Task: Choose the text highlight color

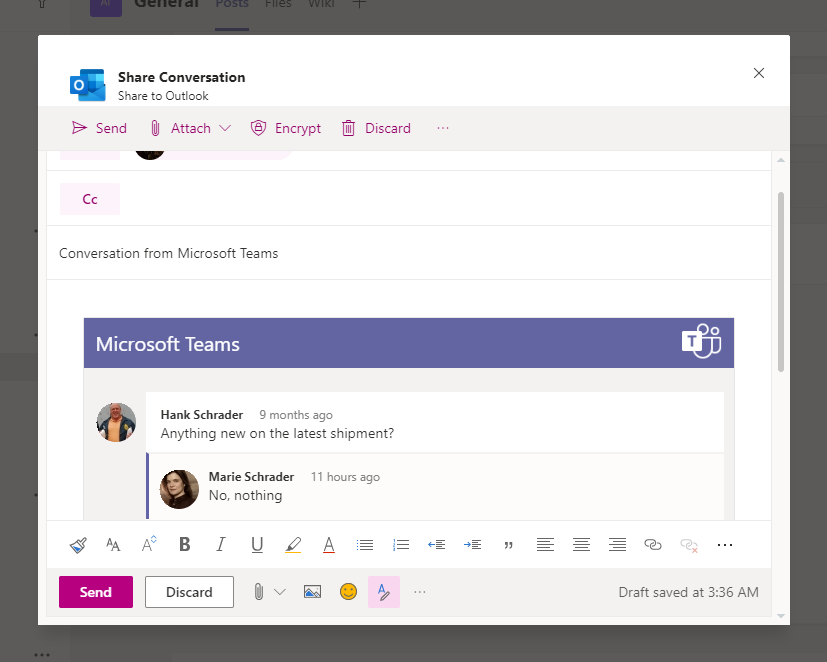Action: click(293, 545)
